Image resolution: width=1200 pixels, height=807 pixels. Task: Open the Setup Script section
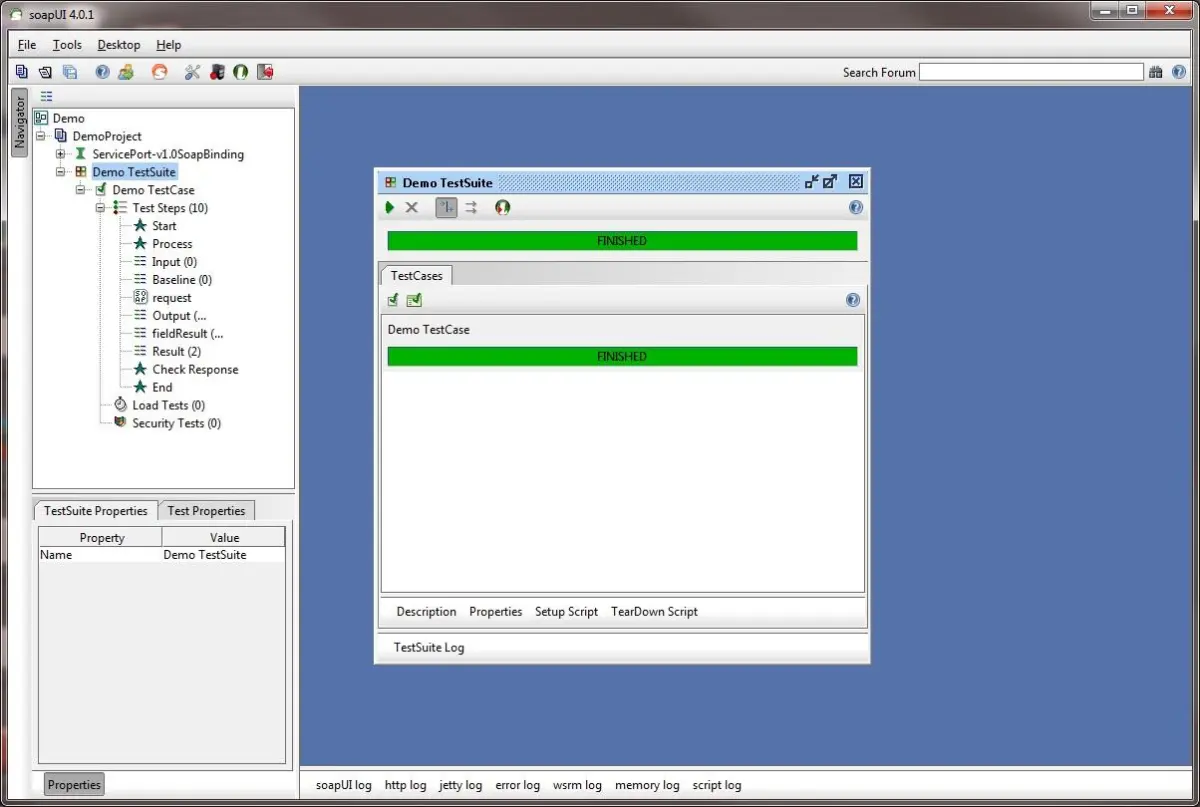[566, 612]
